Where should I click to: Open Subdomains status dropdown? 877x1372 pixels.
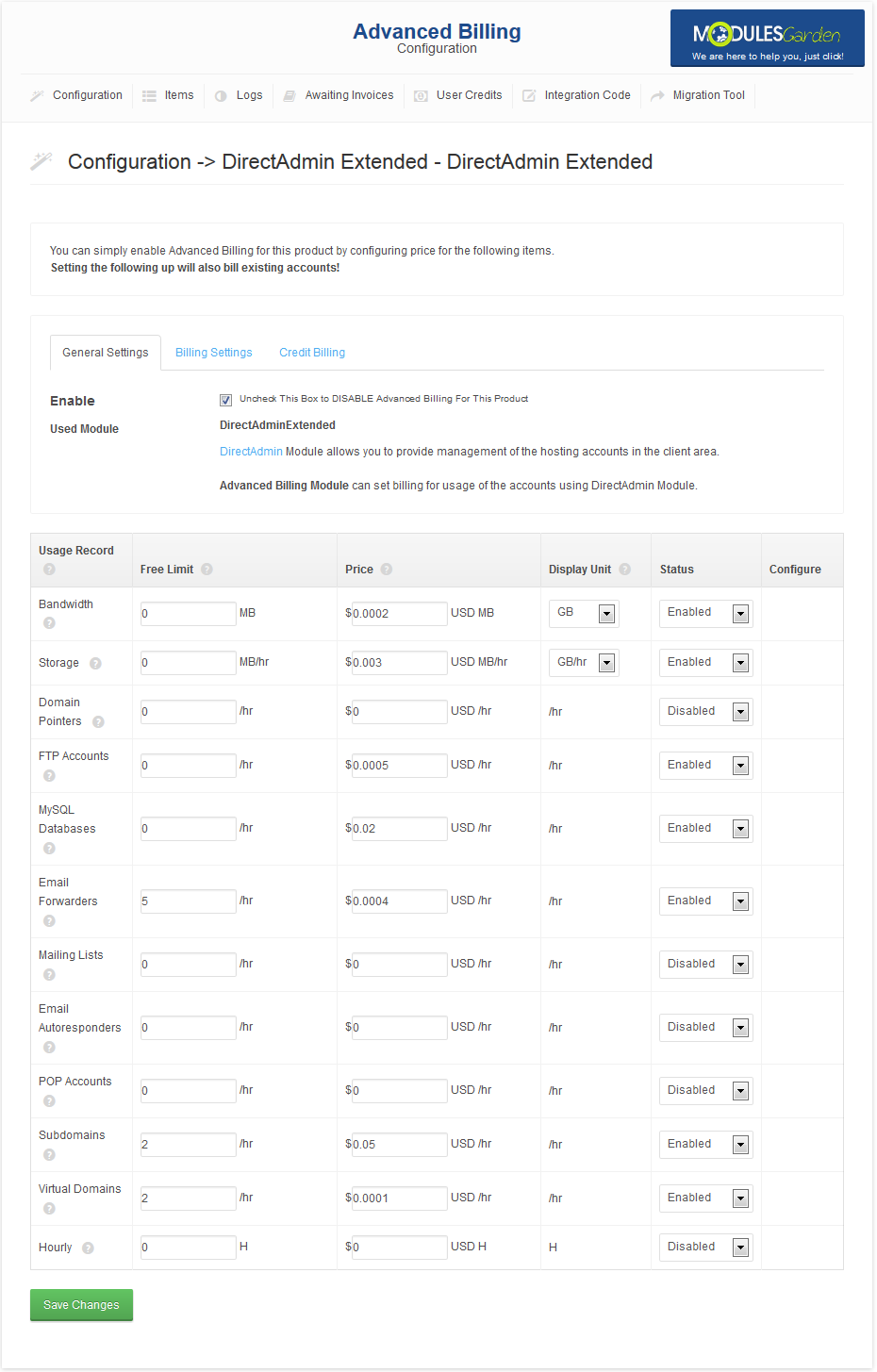[x=705, y=1145]
